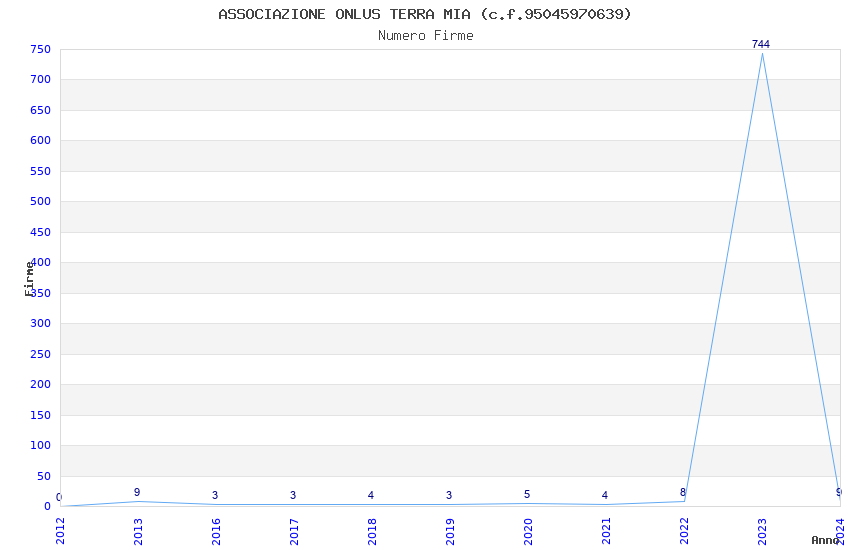This screenshot has height=550, width=850.
Task: Click the data label 8 near 2022
Action: tap(682, 493)
